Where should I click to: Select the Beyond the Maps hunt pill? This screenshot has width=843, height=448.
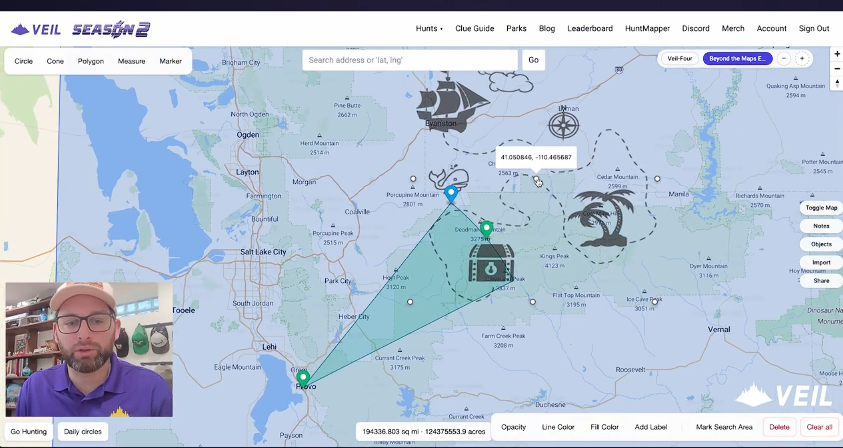point(737,59)
